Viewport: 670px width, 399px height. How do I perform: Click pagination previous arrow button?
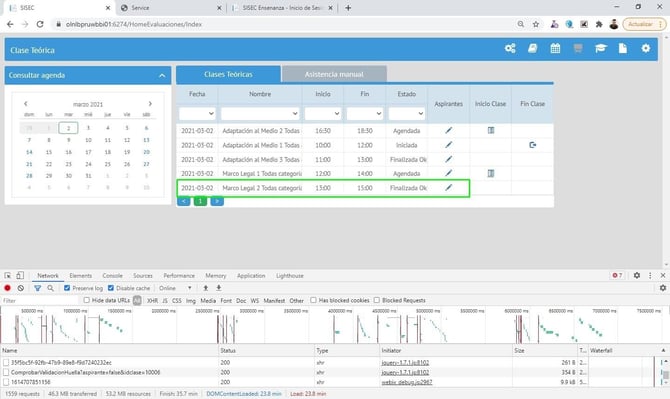tap(183, 201)
